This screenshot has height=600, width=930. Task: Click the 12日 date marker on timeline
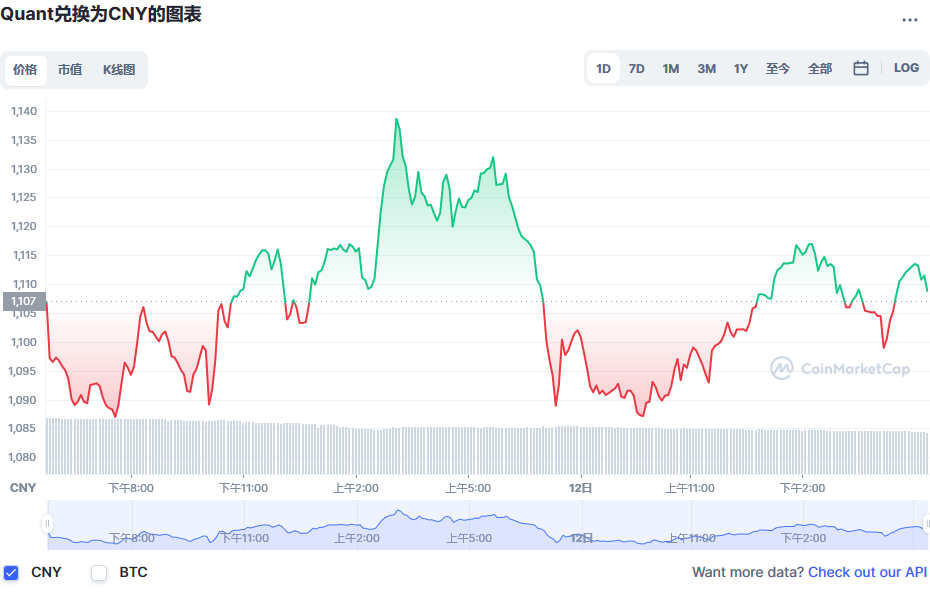point(579,487)
